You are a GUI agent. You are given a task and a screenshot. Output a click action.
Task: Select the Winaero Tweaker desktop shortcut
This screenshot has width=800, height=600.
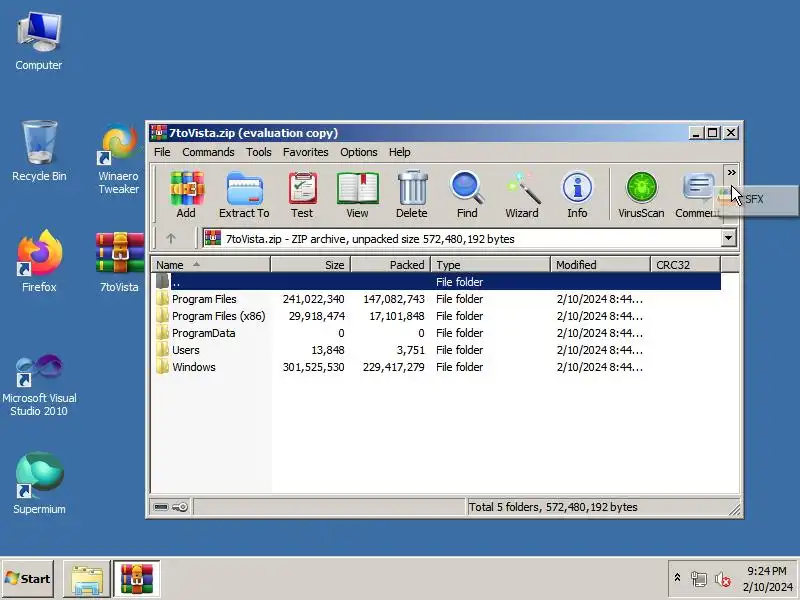tap(119, 159)
